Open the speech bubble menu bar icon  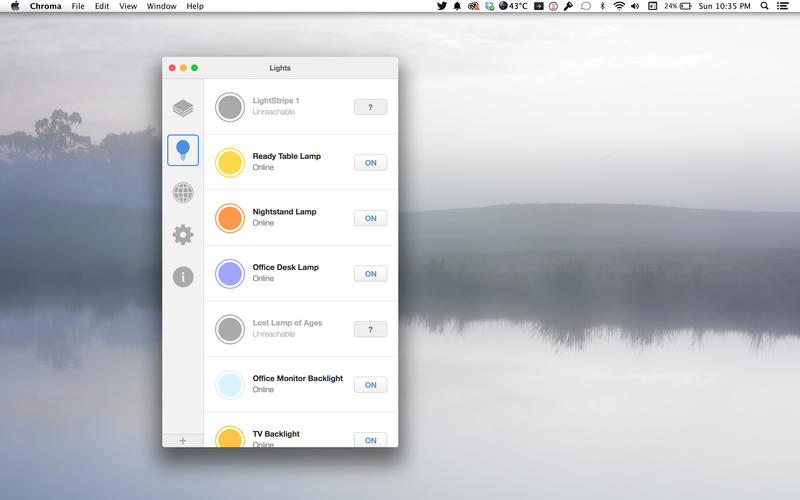point(586,6)
